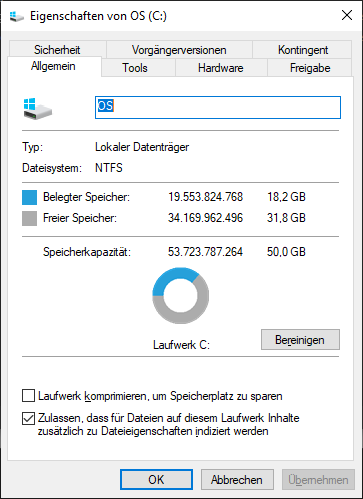Image resolution: width=363 pixels, height=499 pixels.
Task: Click the Übernehmen button
Action: click(318, 479)
